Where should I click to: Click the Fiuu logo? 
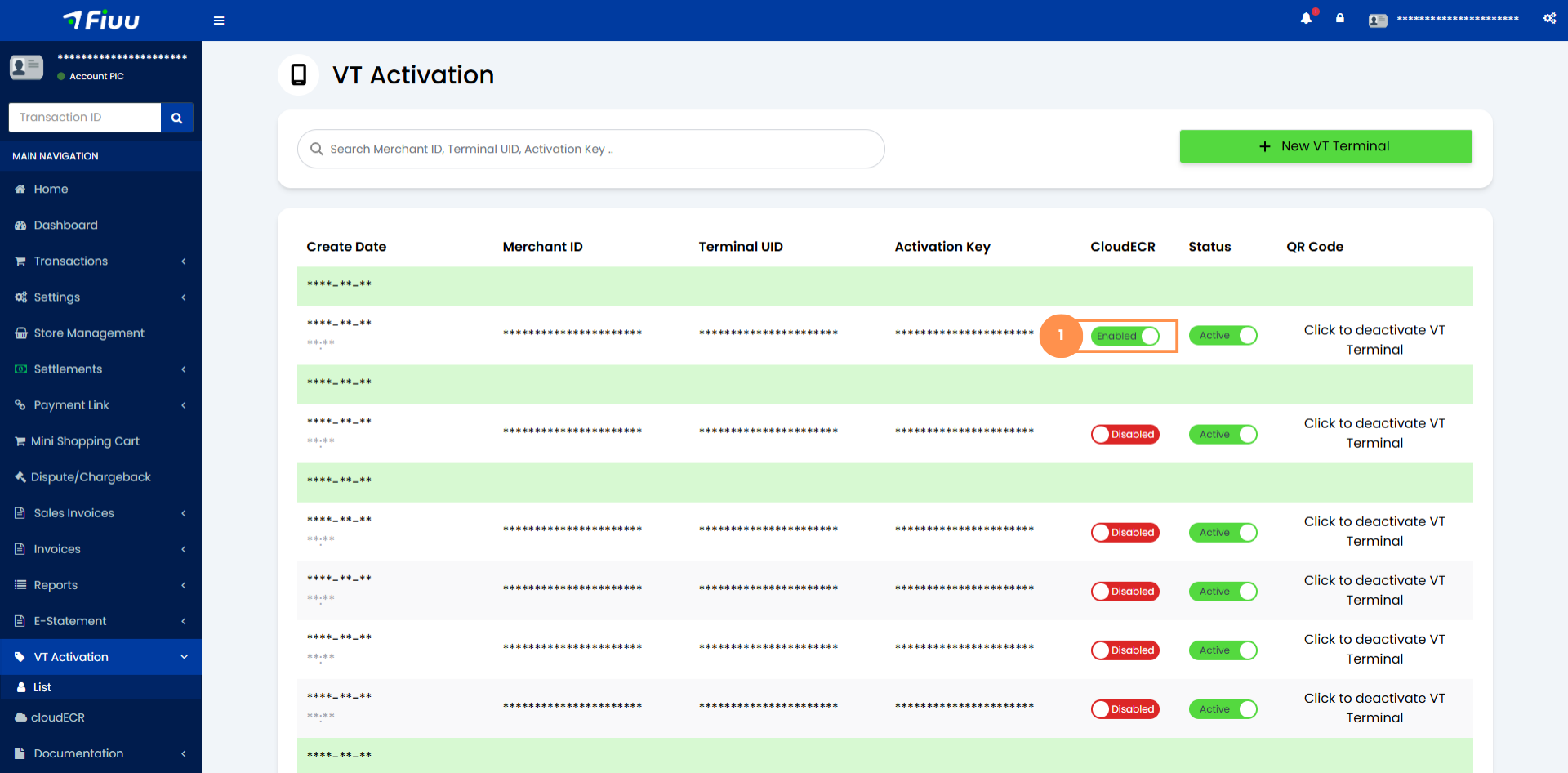click(101, 20)
